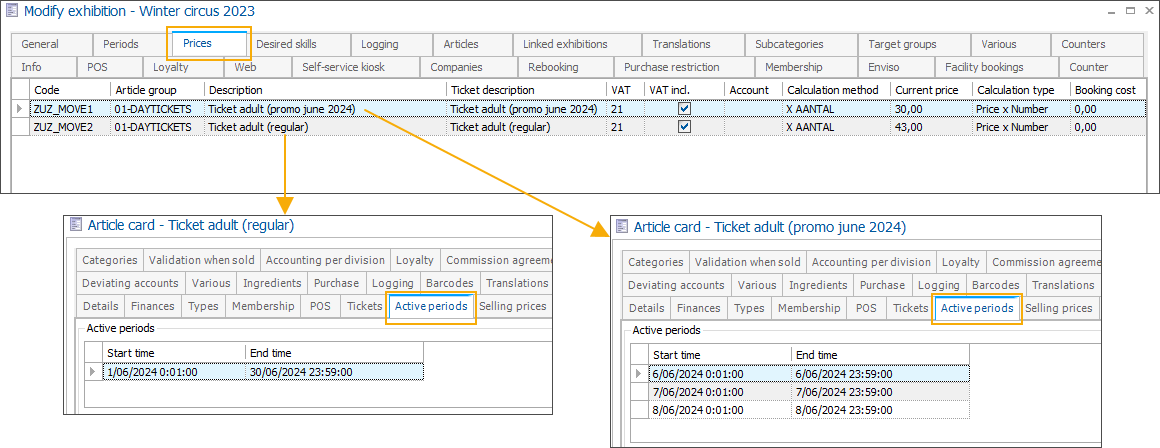1160x448 pixels.
Task: Open the Prices tab in Modify exhibition
Action: tap(198, 44)
